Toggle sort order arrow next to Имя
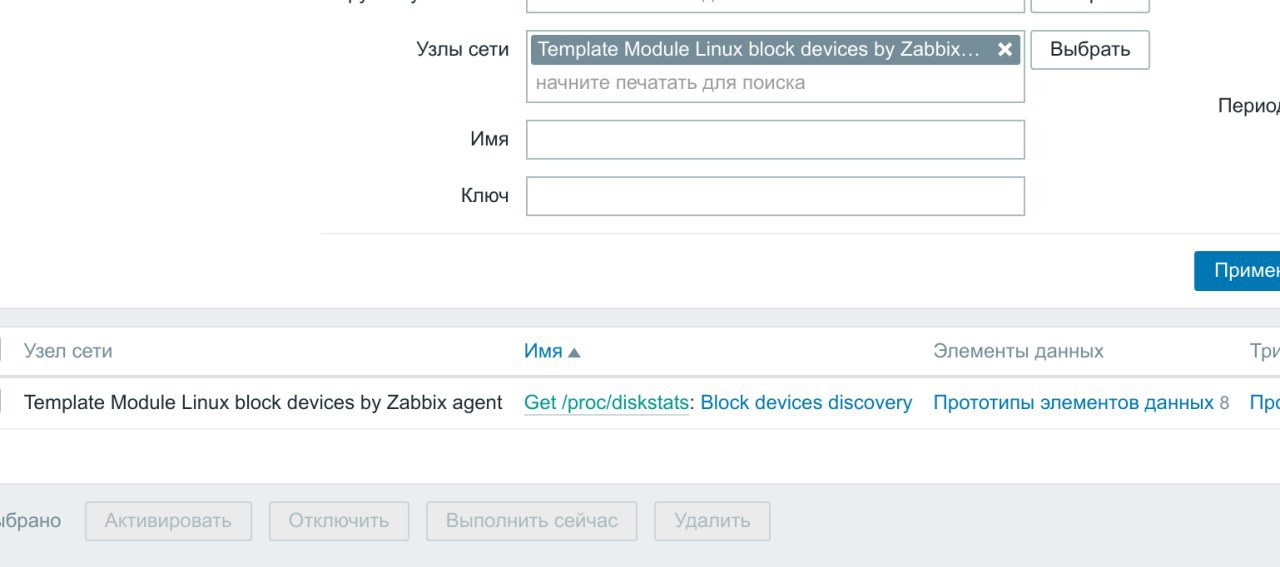 coord(574,352)
